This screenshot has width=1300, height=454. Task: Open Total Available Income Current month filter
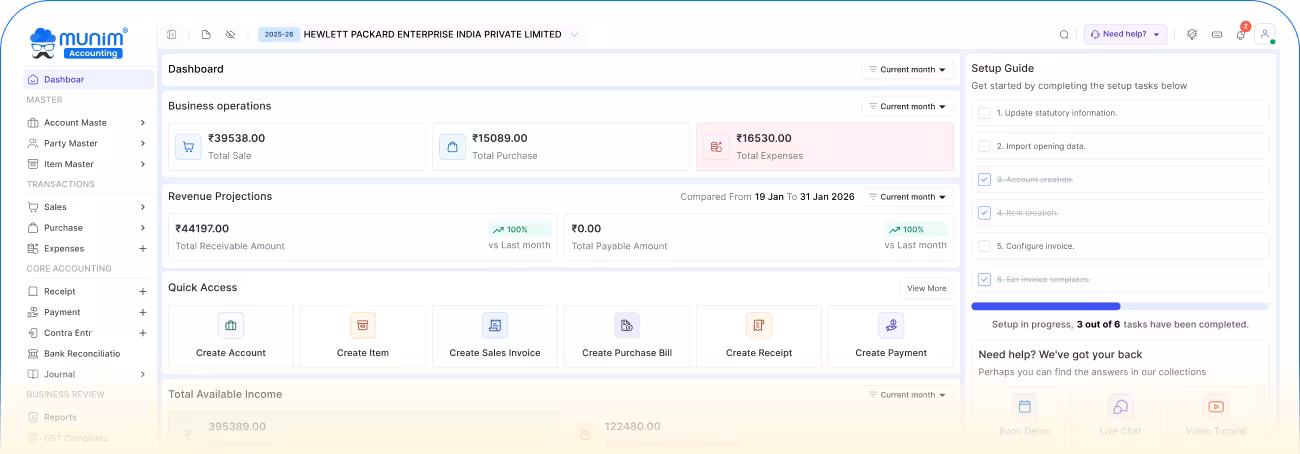point(908,395)
